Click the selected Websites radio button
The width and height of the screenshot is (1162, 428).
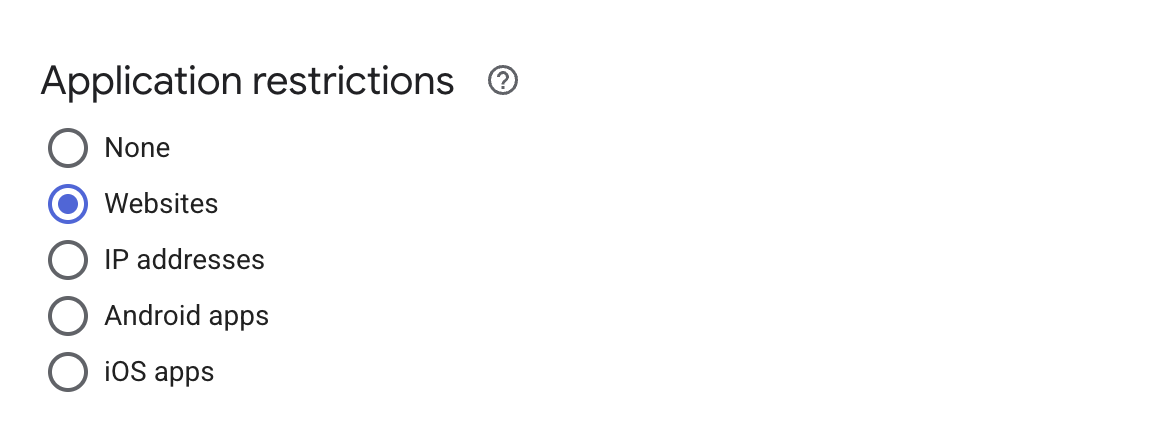coord(67,205)
